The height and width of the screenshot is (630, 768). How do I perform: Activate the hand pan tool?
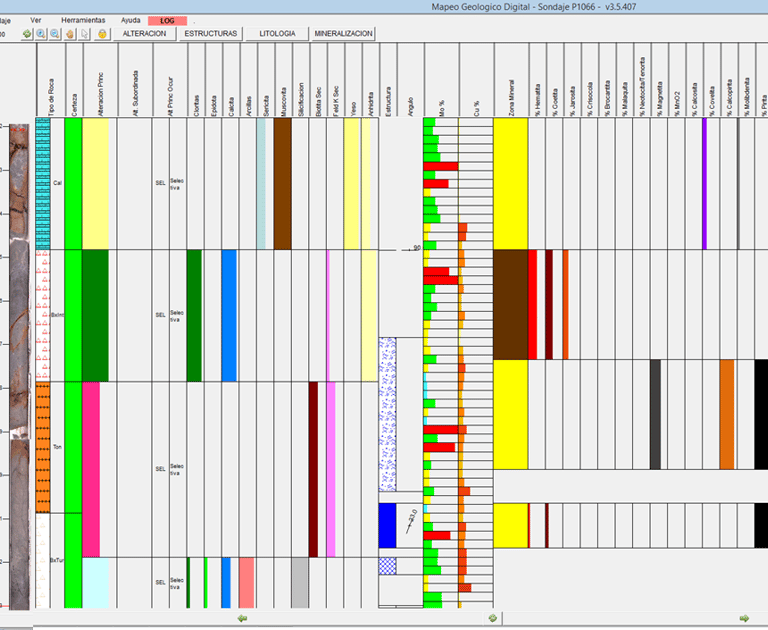tap(70, 34)
